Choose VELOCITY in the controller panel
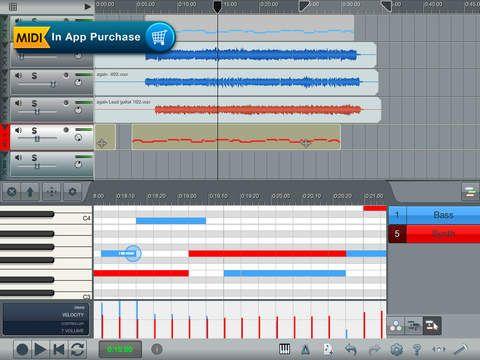This screenshot has height=360, width=480. tap(73, 315)
